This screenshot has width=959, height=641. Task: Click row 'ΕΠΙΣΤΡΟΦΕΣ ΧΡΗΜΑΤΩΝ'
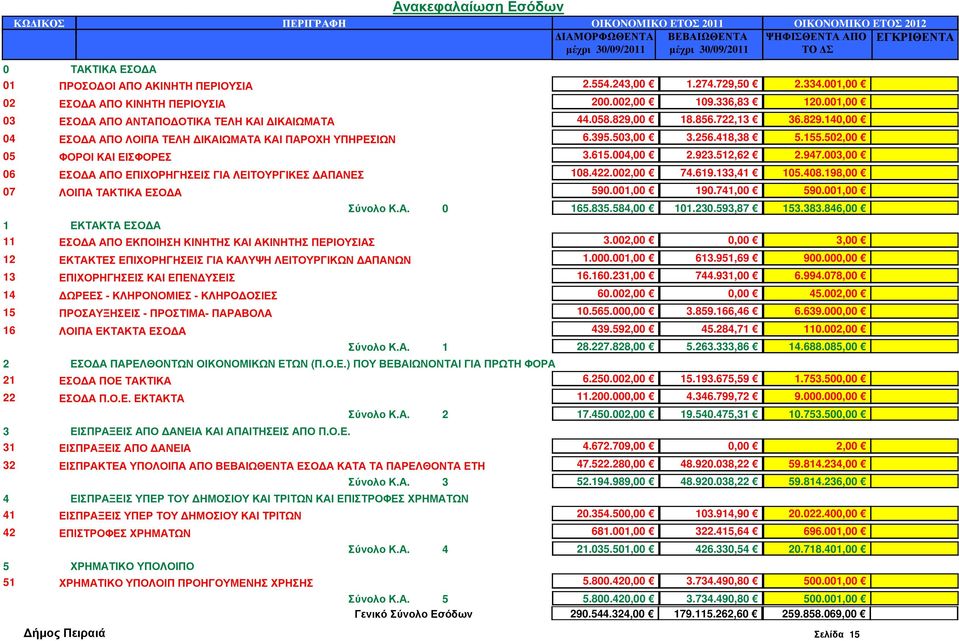[x=125, y=533]
